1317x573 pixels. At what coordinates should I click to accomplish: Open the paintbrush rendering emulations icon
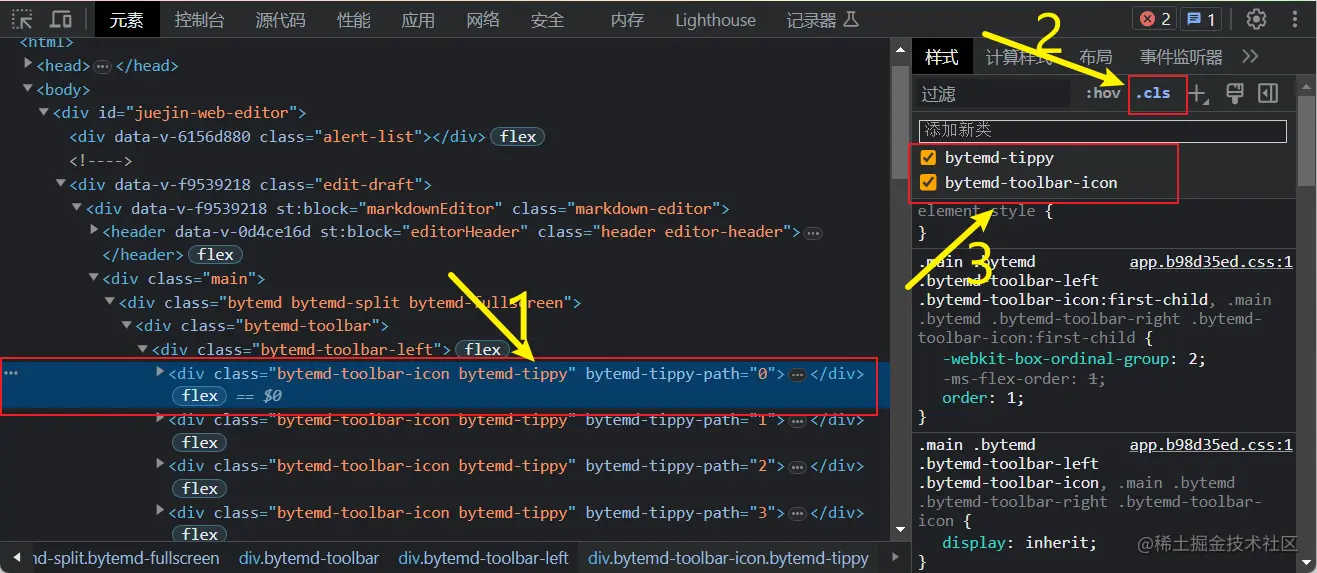[1235, 93]
